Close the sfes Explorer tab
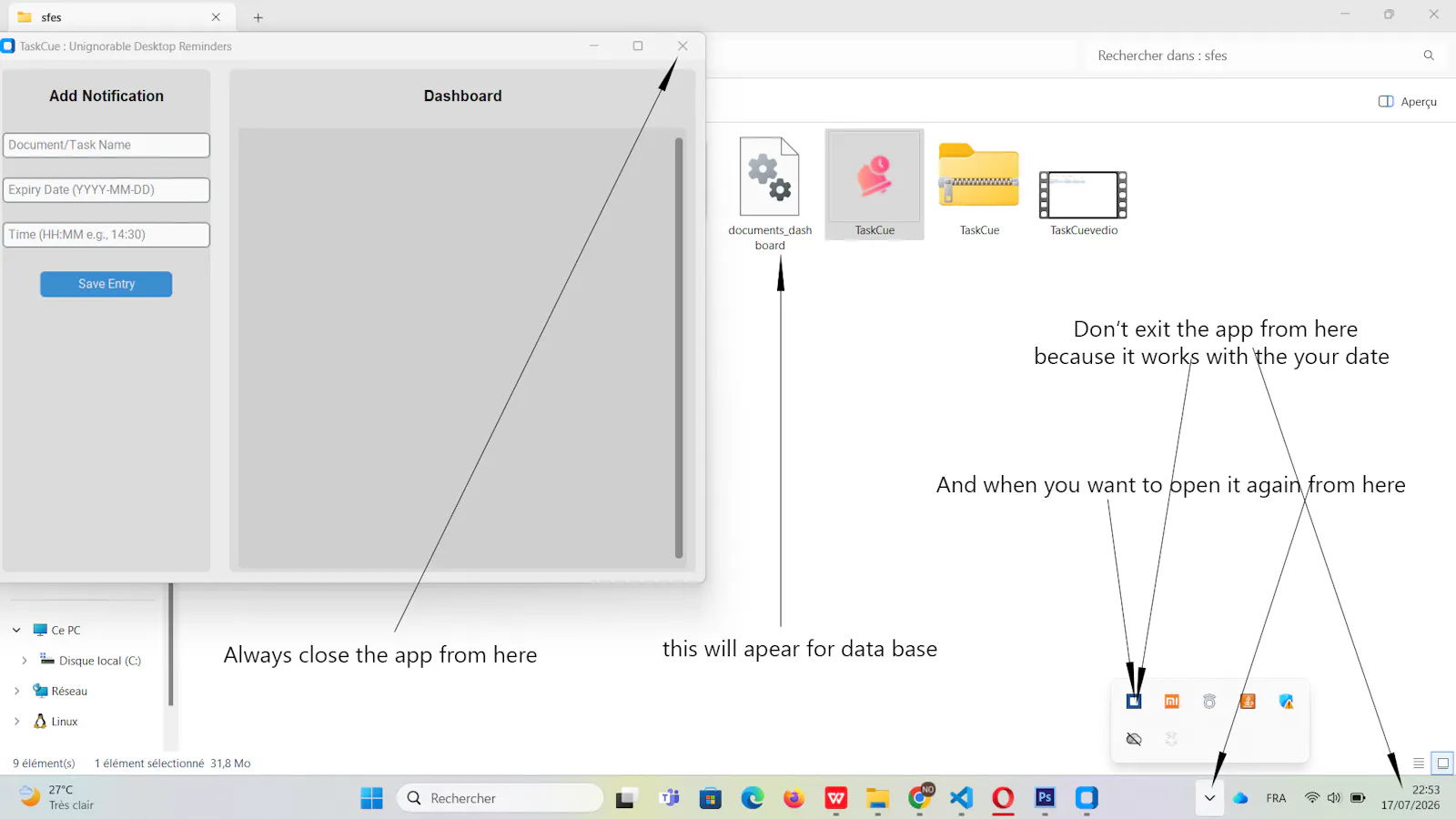This screenshot has height=819, width=1456. click(x=216, y=17)
